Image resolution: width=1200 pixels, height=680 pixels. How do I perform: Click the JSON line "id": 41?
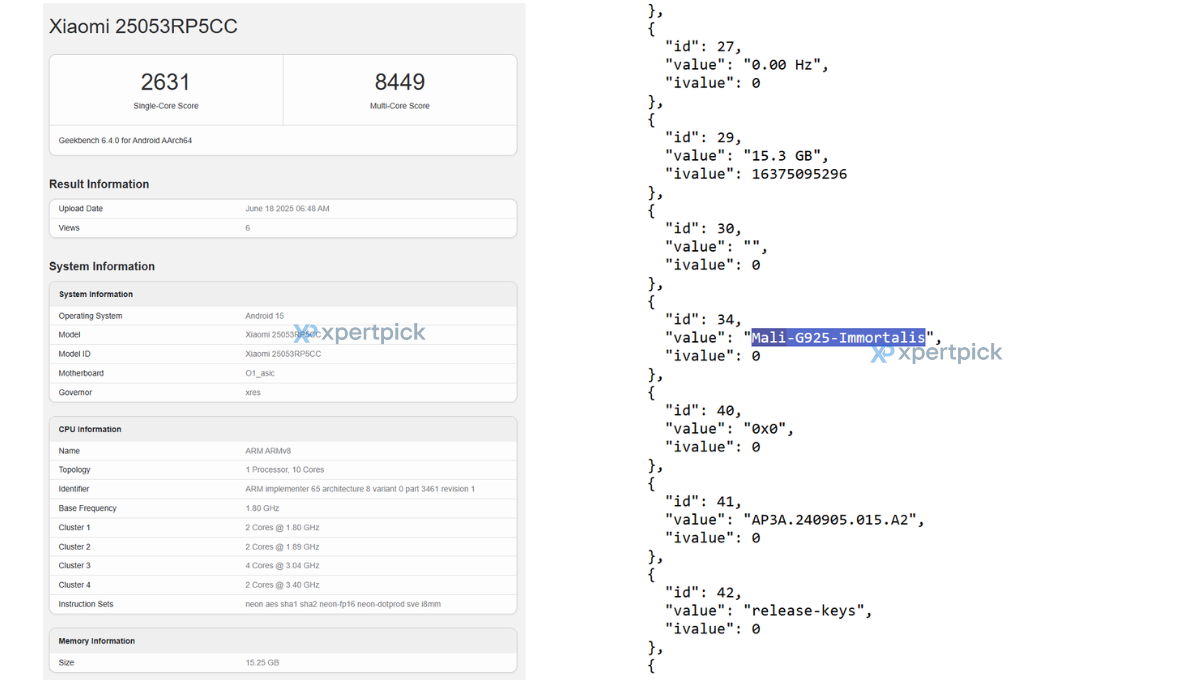pyautogui.click(x=703, y=502)
